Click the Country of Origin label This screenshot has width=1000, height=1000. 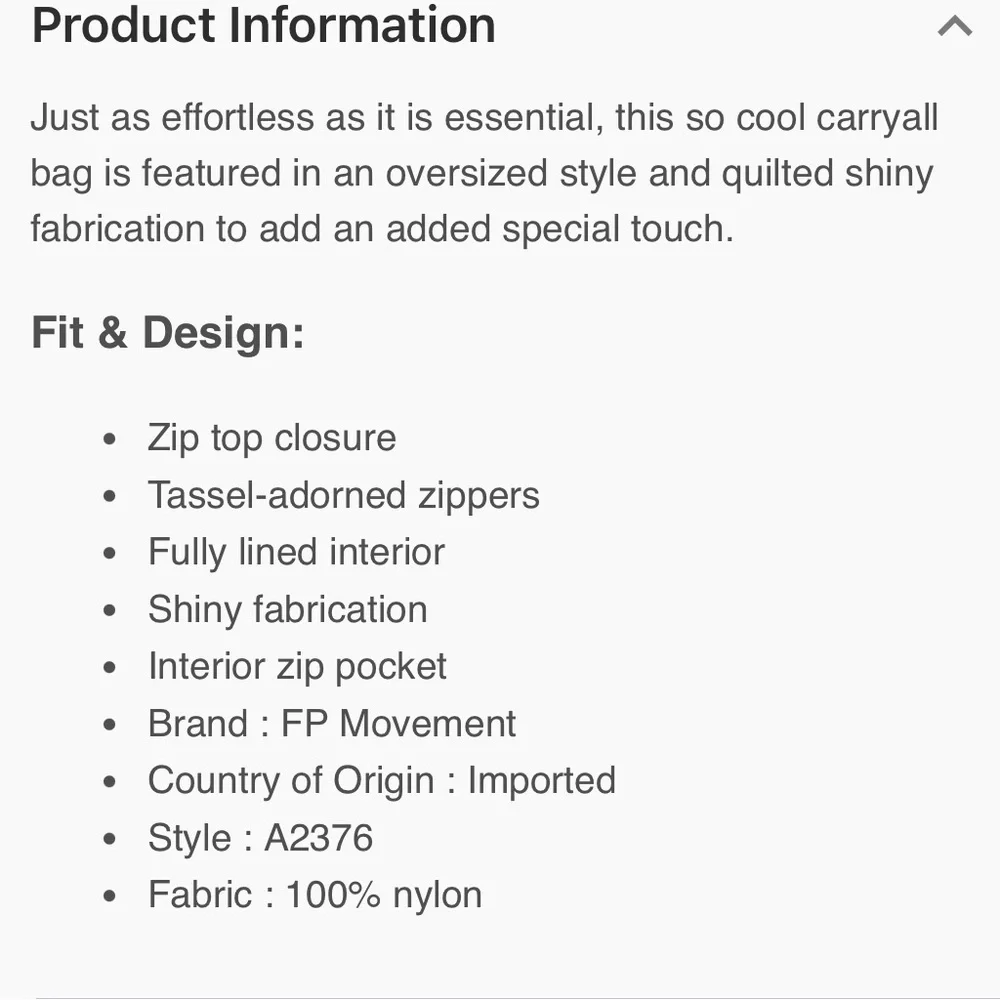[291, 780]
